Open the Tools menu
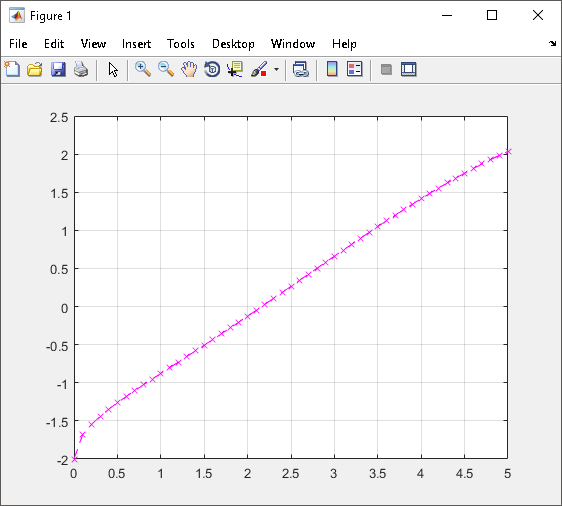Screen dimensions: 562x506 coord(181,44)
